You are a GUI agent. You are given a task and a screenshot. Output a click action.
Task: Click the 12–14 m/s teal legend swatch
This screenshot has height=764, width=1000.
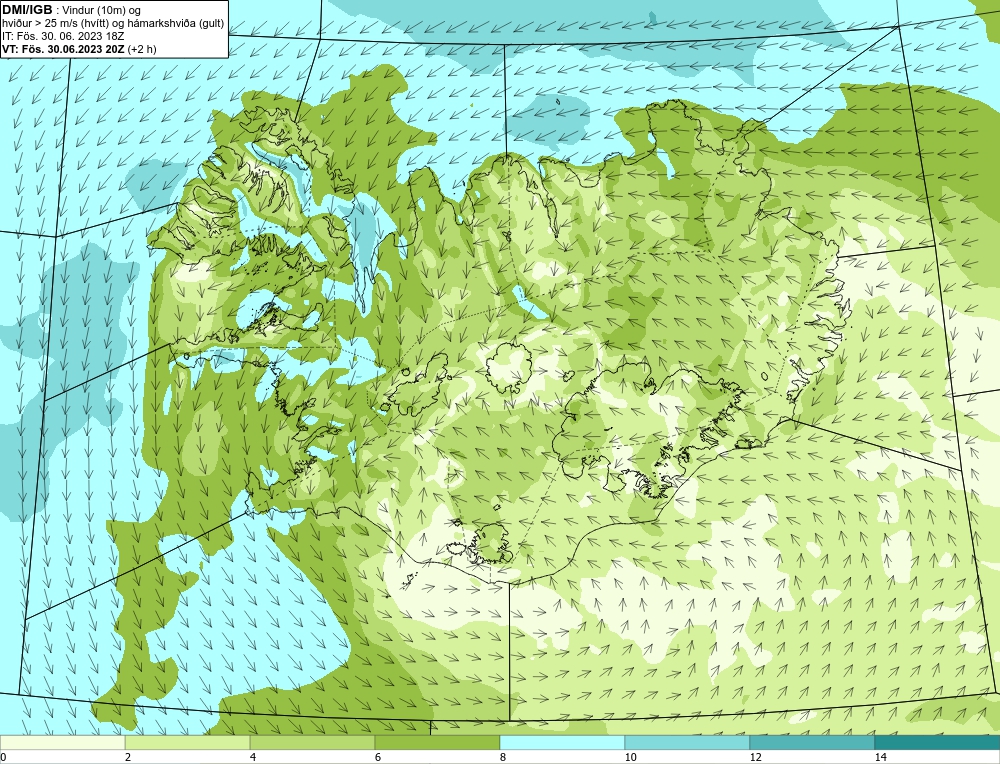[812, 743]
